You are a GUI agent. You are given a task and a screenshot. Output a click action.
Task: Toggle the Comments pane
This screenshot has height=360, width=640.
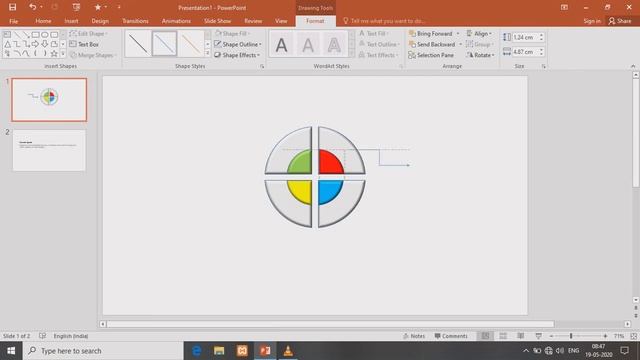click(x=451, y=336)
